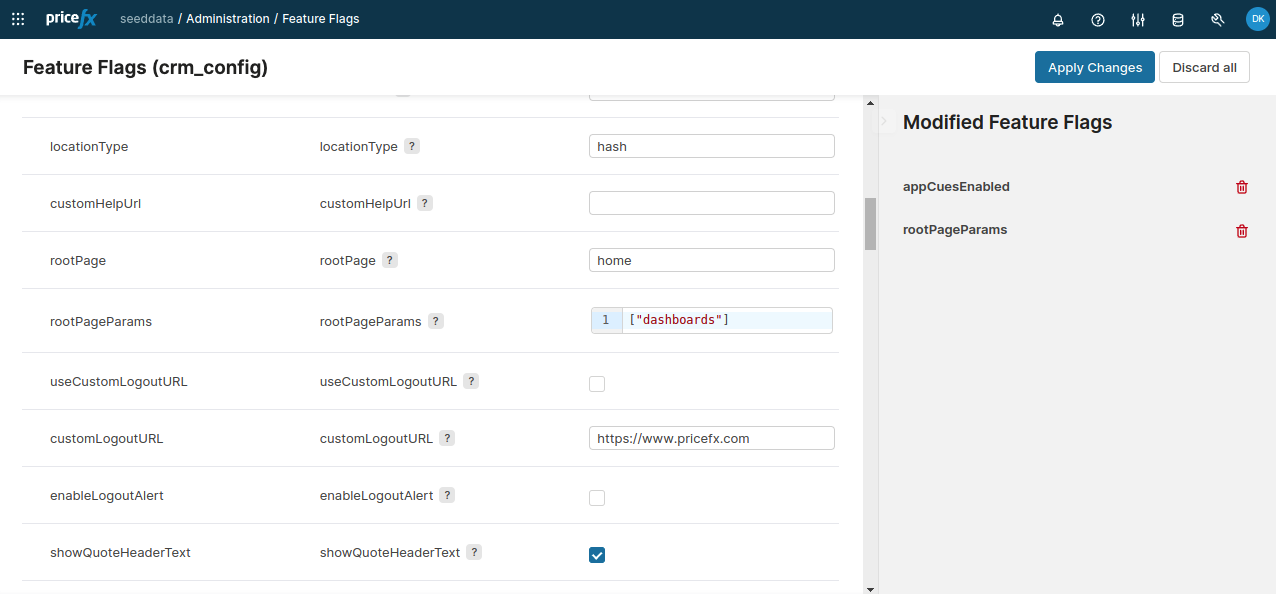Click the Discard all button
This screenshot has width=1276, height=594.
(x=1204, y=67)
